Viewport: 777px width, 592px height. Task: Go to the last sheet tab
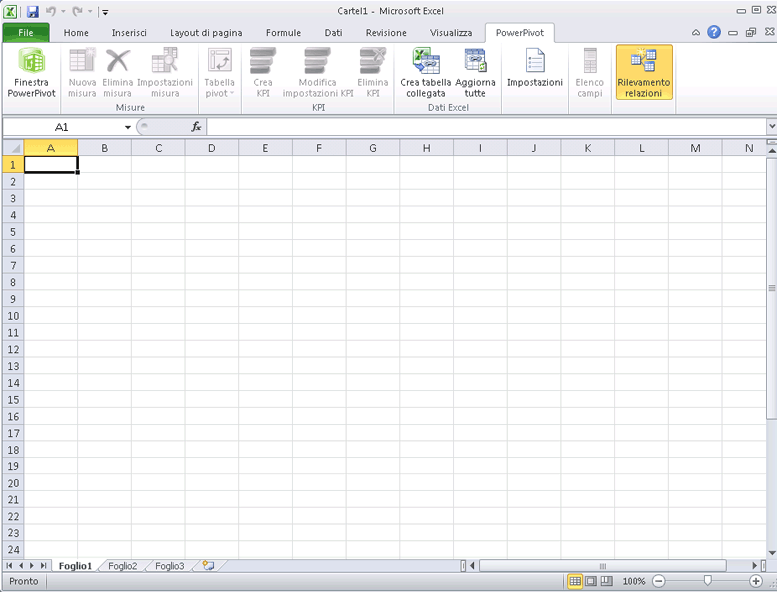43,565
